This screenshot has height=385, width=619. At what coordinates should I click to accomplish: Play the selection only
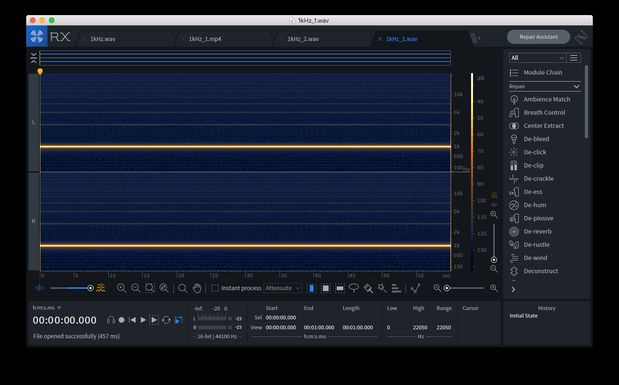[154, 320]
